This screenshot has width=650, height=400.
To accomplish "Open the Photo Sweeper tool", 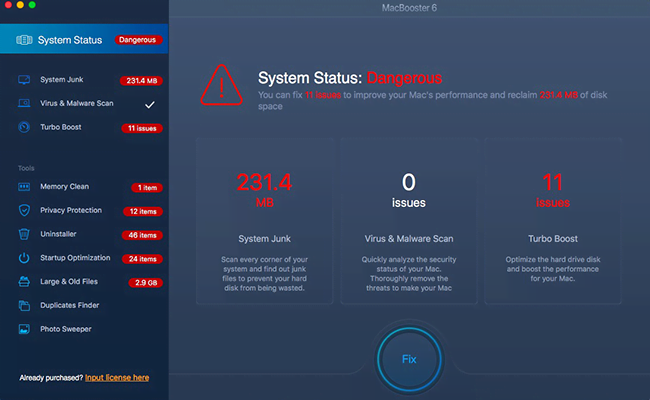I will pyautogui.click(x=84, y=329).
